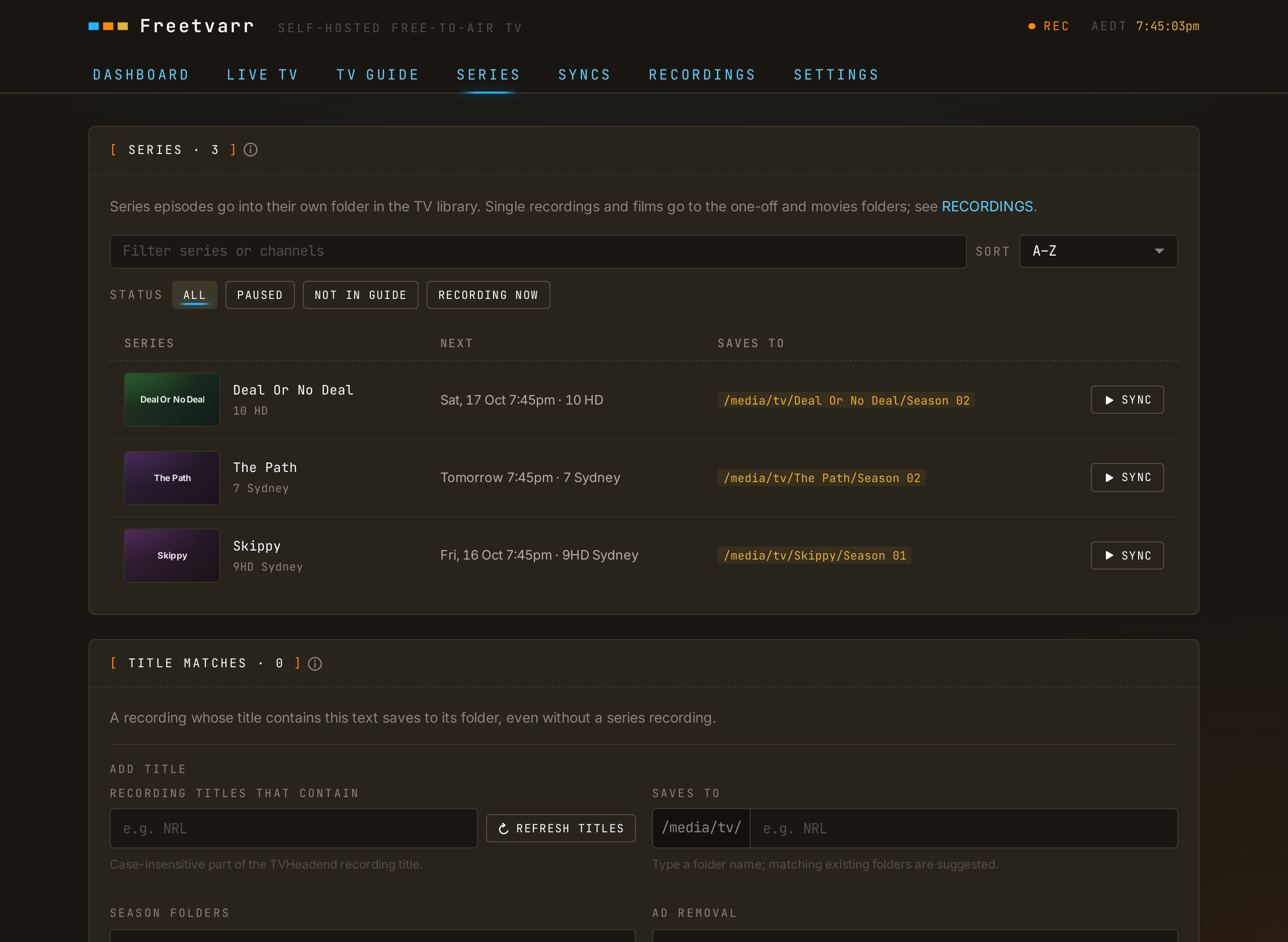Filter by PAUSED status
Screen dimensions: 1288x942
(260, 295)
